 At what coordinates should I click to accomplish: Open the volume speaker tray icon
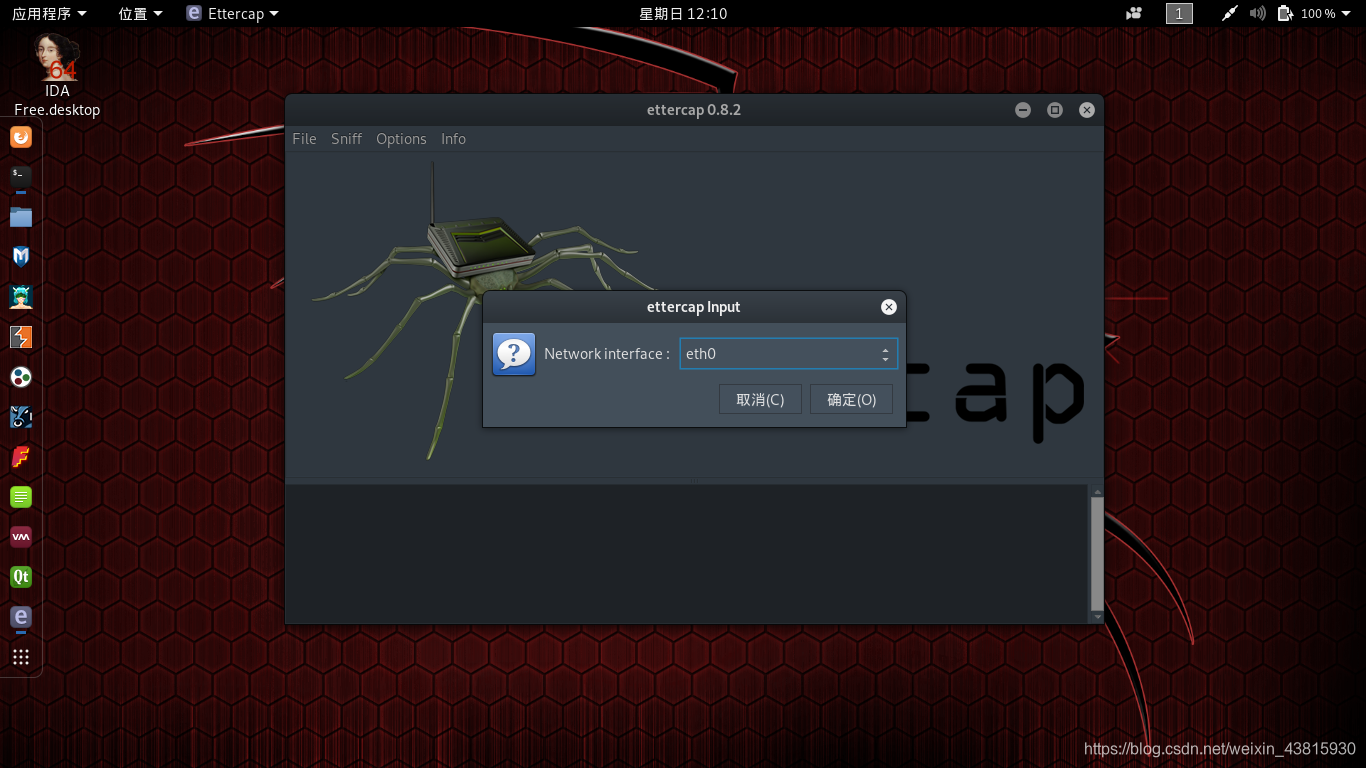[1257, 13]
